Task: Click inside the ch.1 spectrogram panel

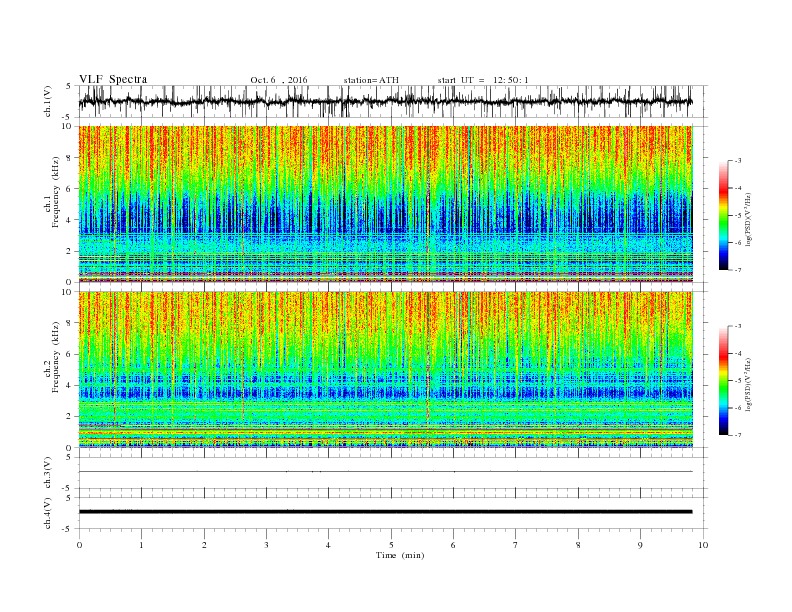Action: click(385, 204)
